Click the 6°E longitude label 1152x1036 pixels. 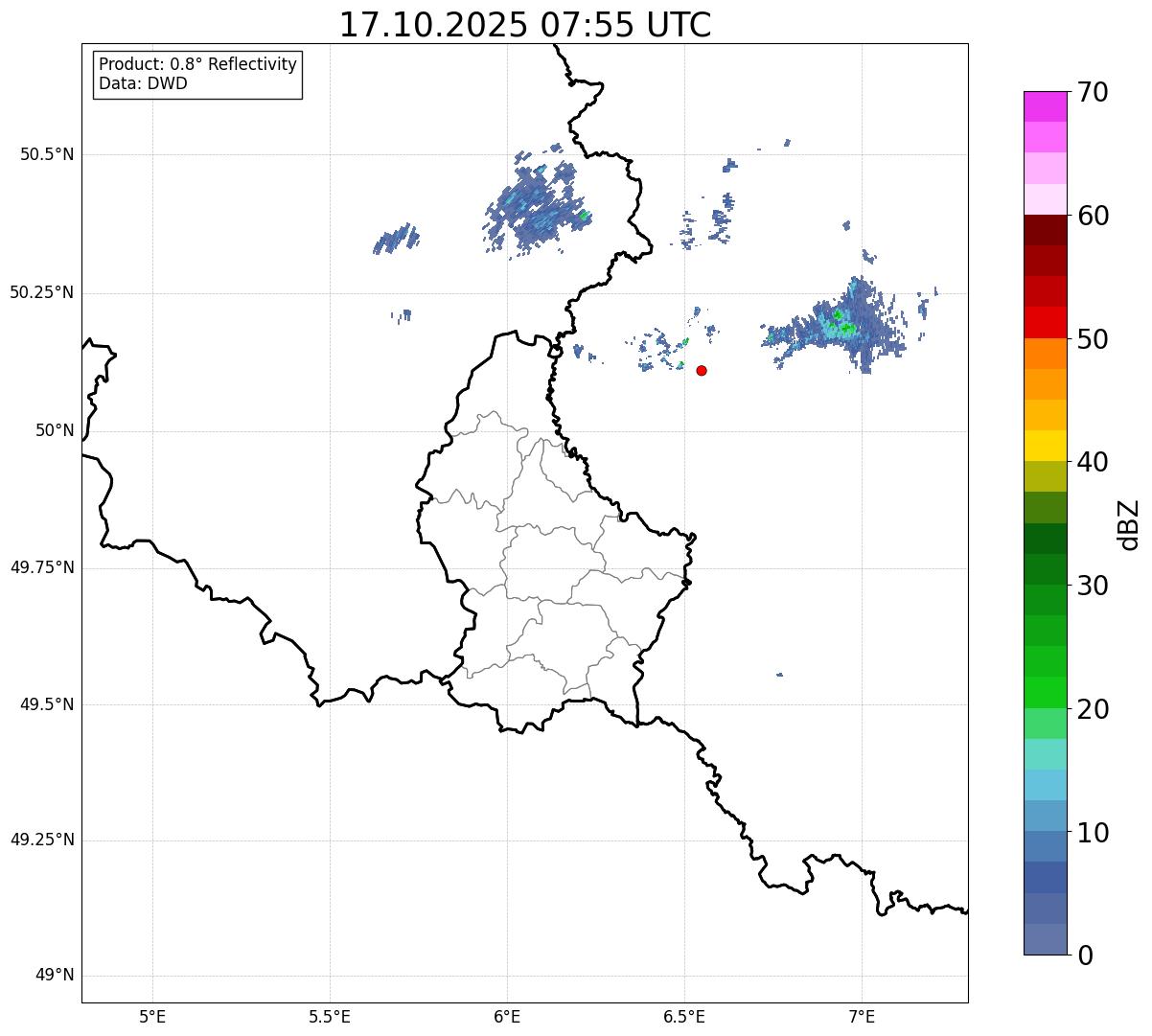[x=507, y=1017]
